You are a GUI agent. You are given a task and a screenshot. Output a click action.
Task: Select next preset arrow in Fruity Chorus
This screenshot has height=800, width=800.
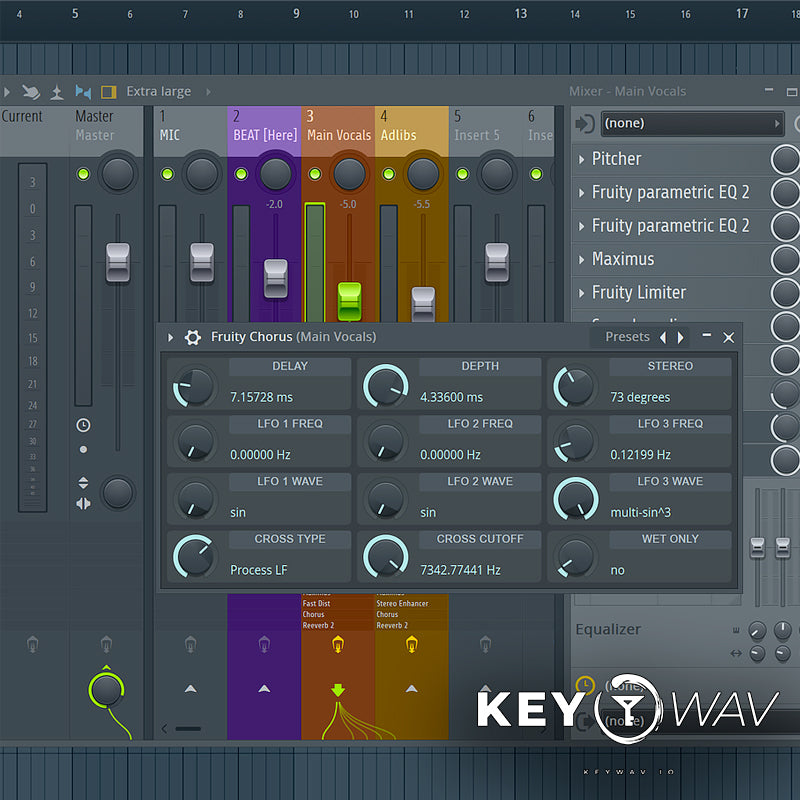coord(680,337)
